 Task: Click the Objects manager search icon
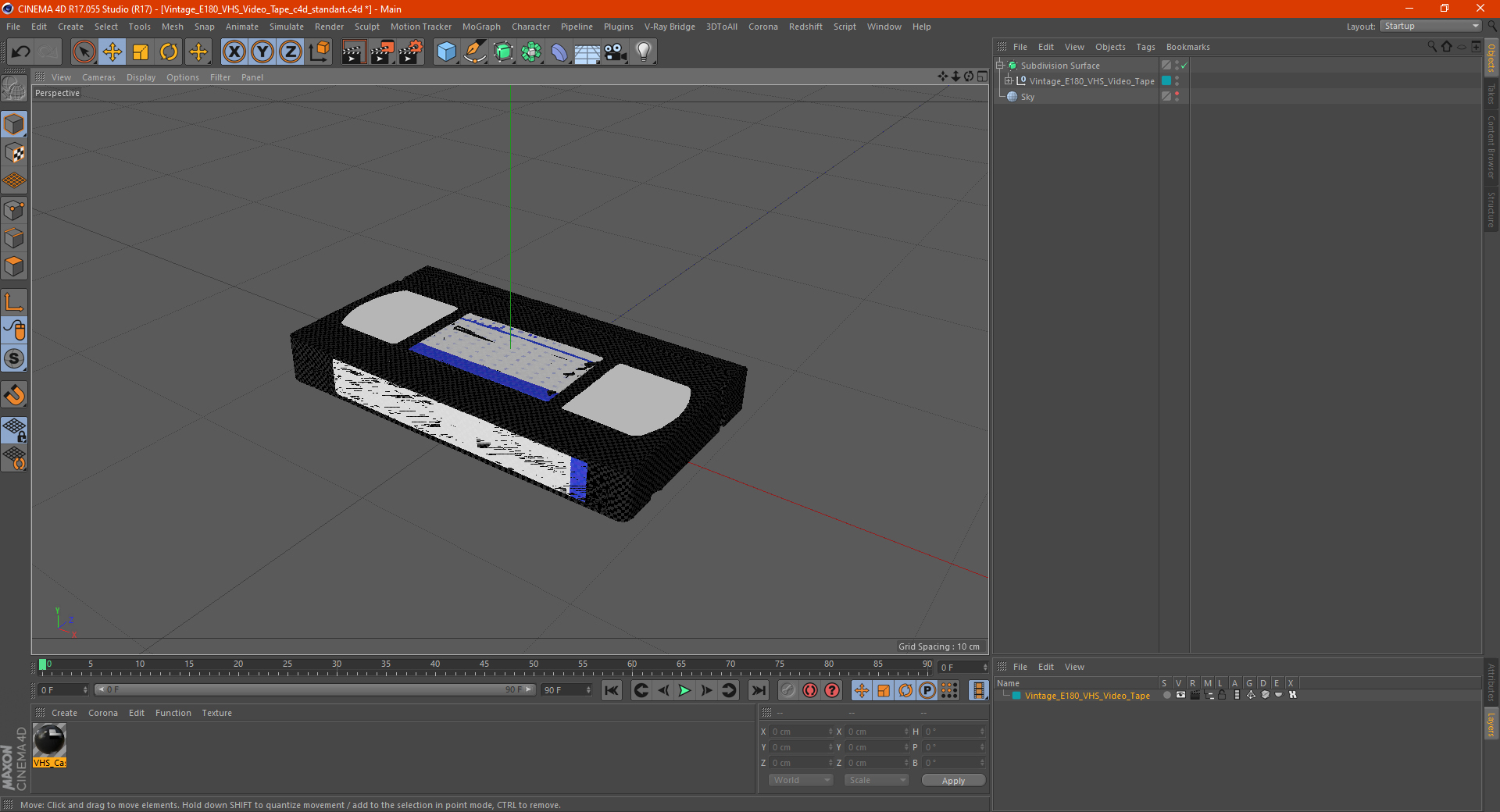[x=1432, y=47]
